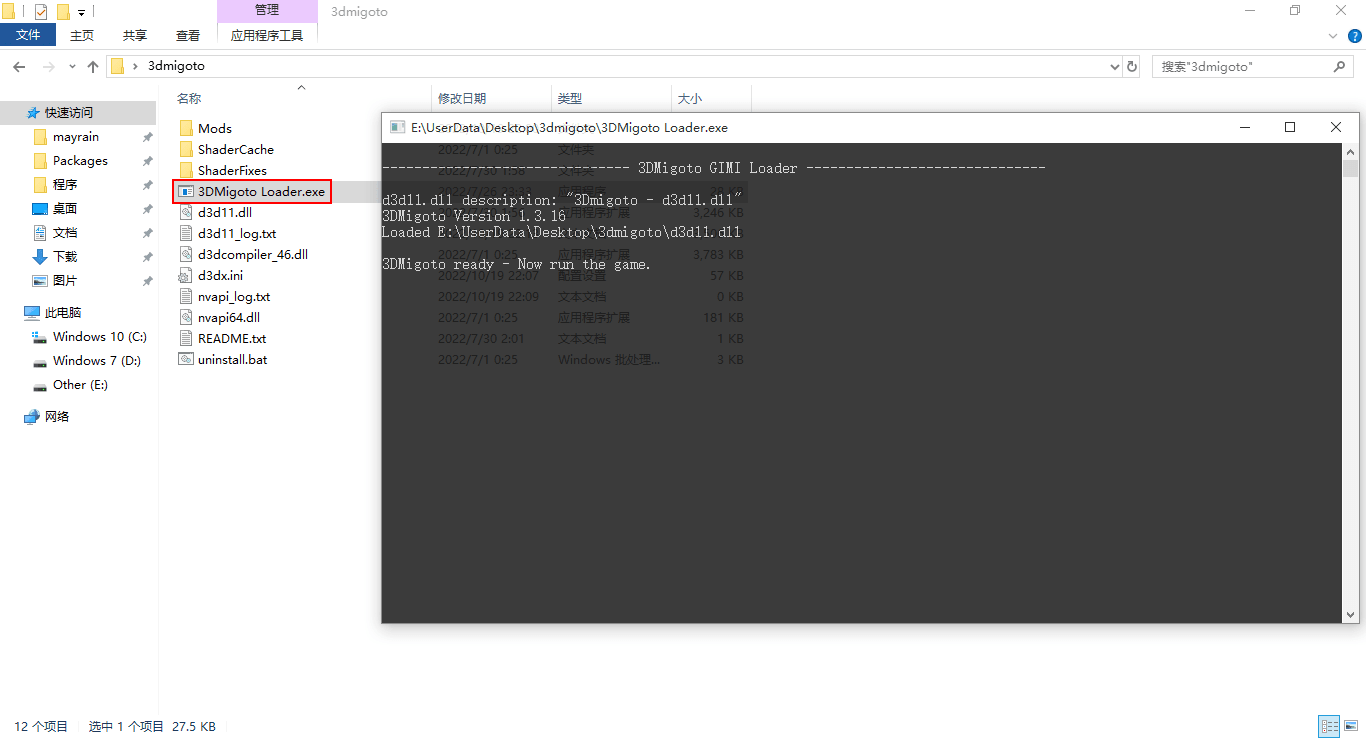The height and width of the screenshot is (738, 1366).
Task: Select nvapi_log.txt file
Action: pyautogui.click(x=234, y=296)
